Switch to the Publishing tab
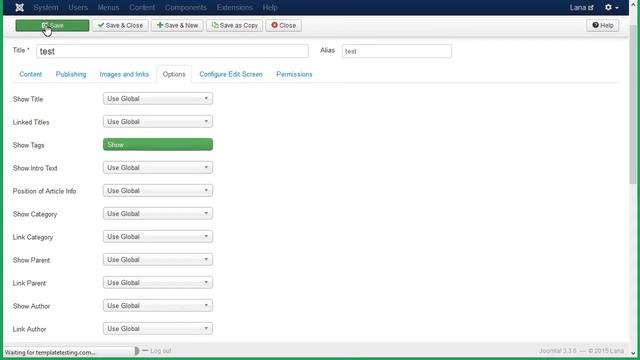 click(x=71, y=74)
